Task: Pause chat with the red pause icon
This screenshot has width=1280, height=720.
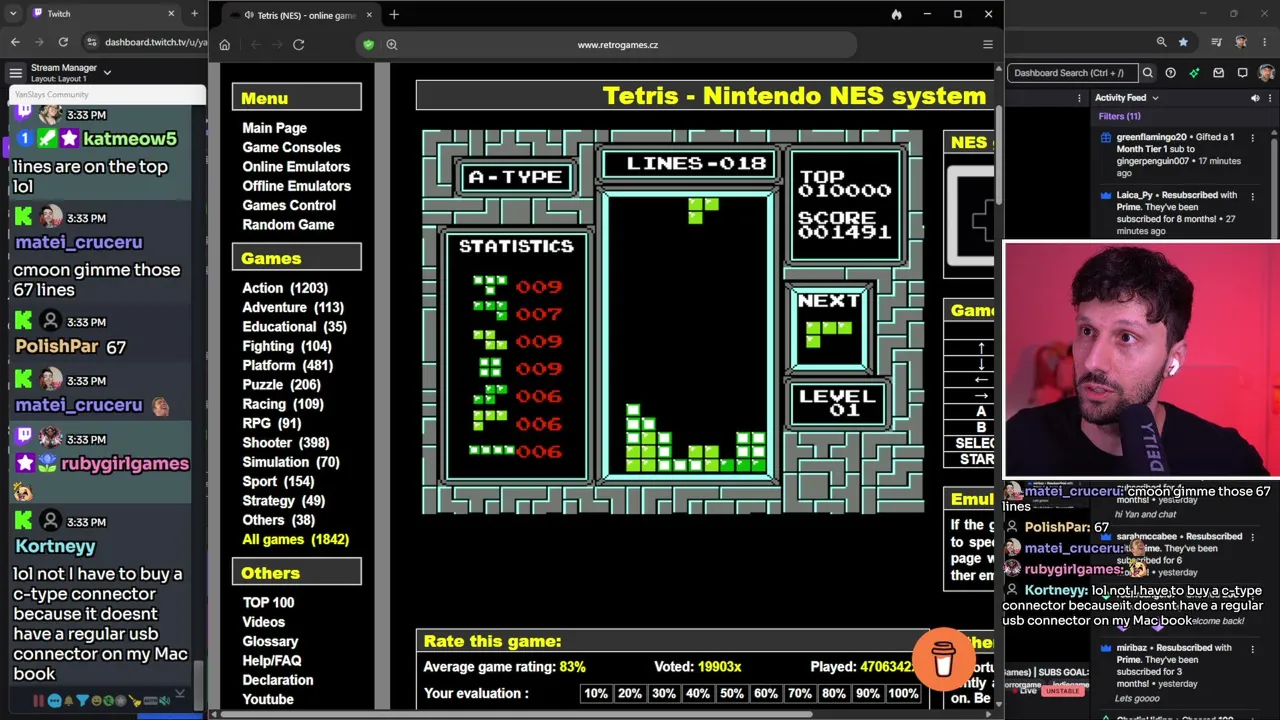Action: pyautogui.click(x=38, y=701)
